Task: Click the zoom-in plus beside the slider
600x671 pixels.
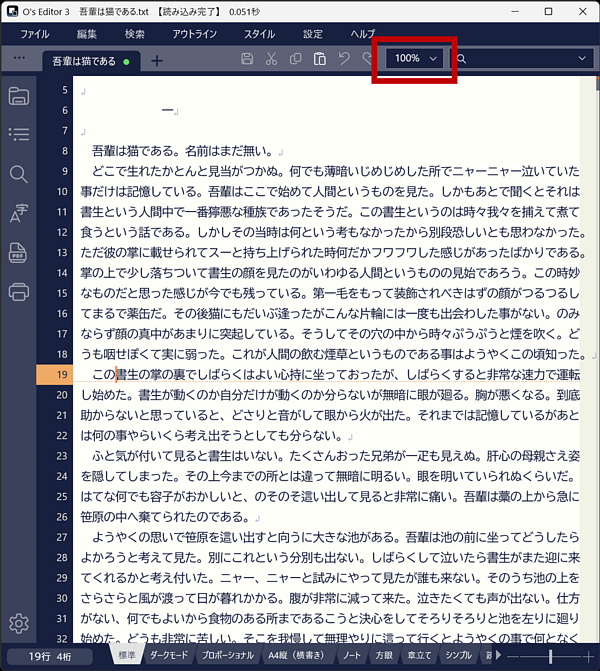Action: point(588,656)
